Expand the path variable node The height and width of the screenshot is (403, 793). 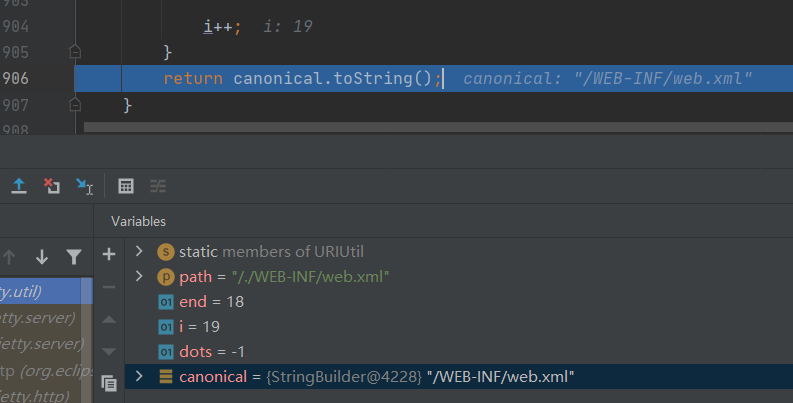(139, 276)
